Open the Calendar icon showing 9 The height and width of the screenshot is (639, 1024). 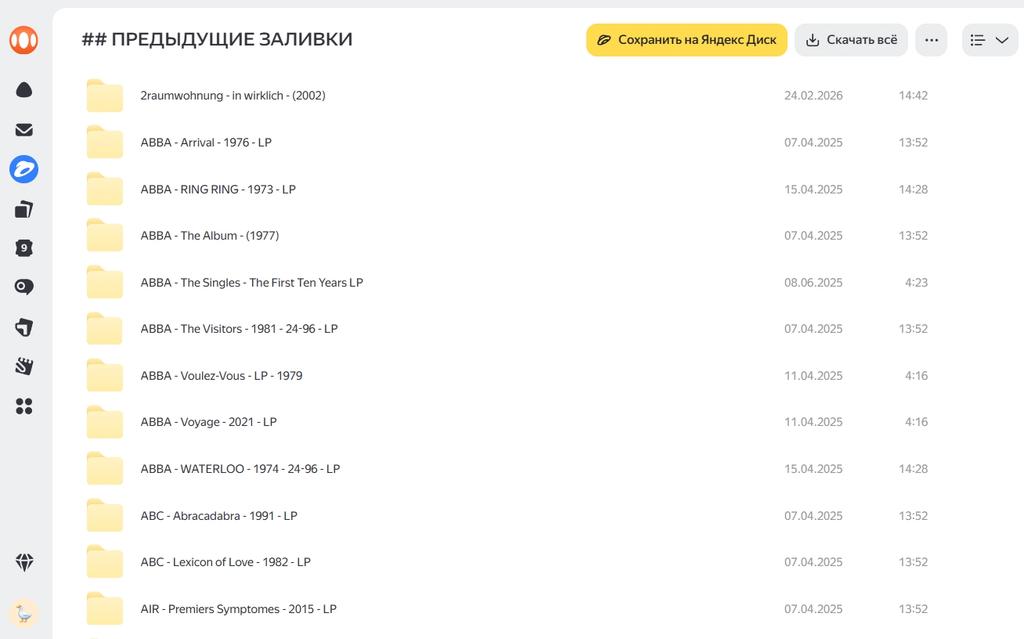(x=24, y=248)
